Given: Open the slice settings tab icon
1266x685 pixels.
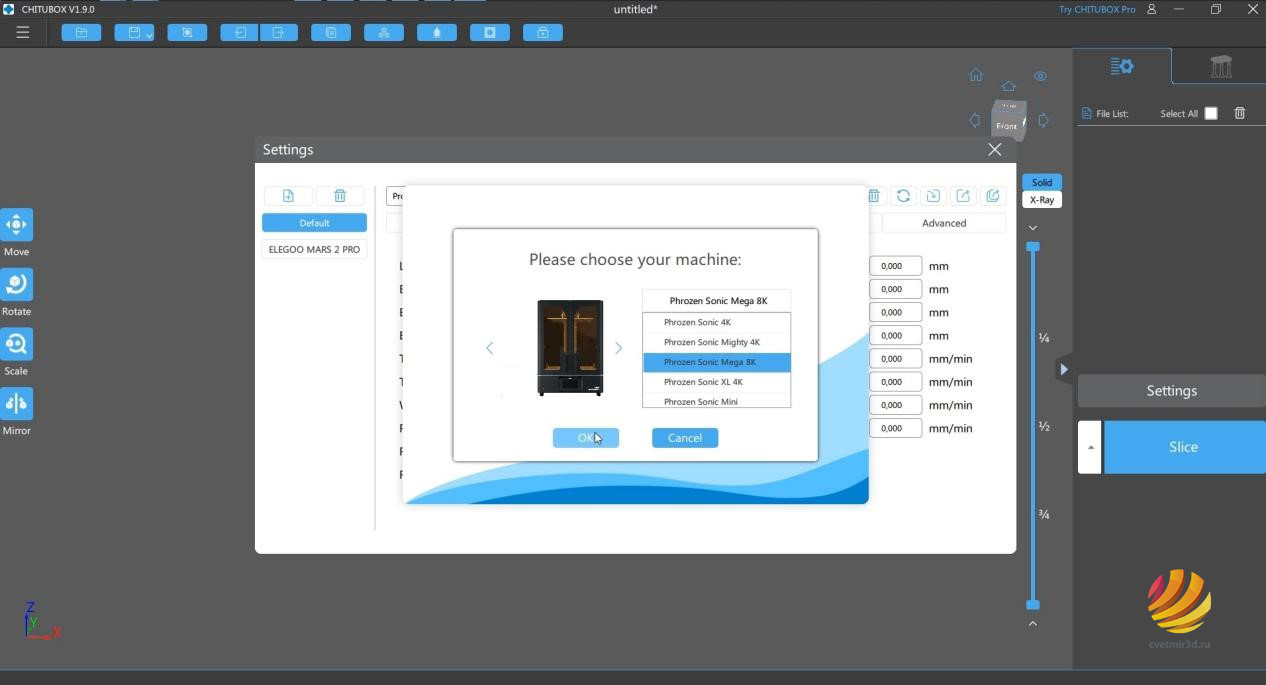Looking at the screenshot, I should tap(1122, 66).
